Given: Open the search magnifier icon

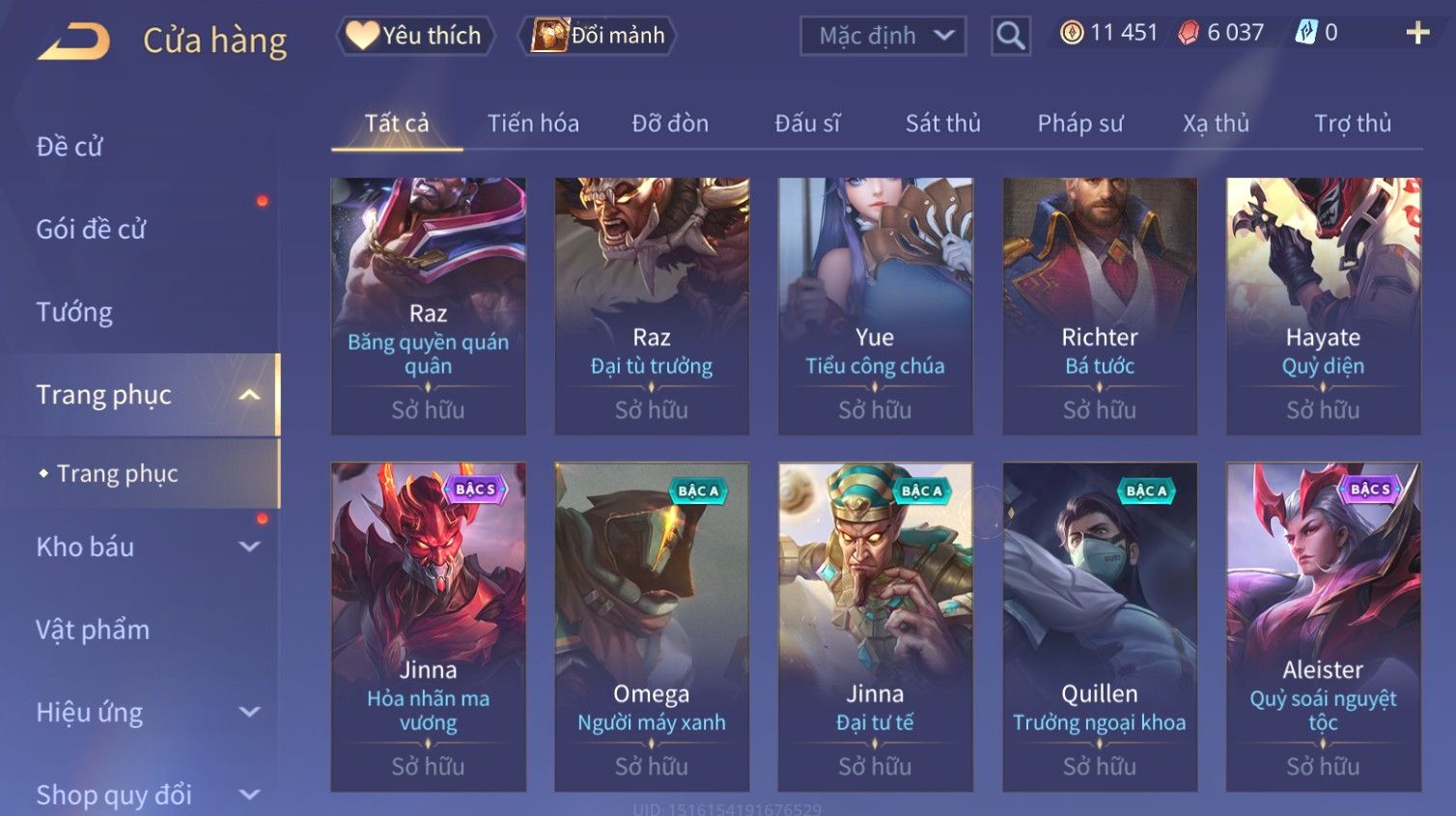Looking at the screenshot, I should pos(1011,36).
